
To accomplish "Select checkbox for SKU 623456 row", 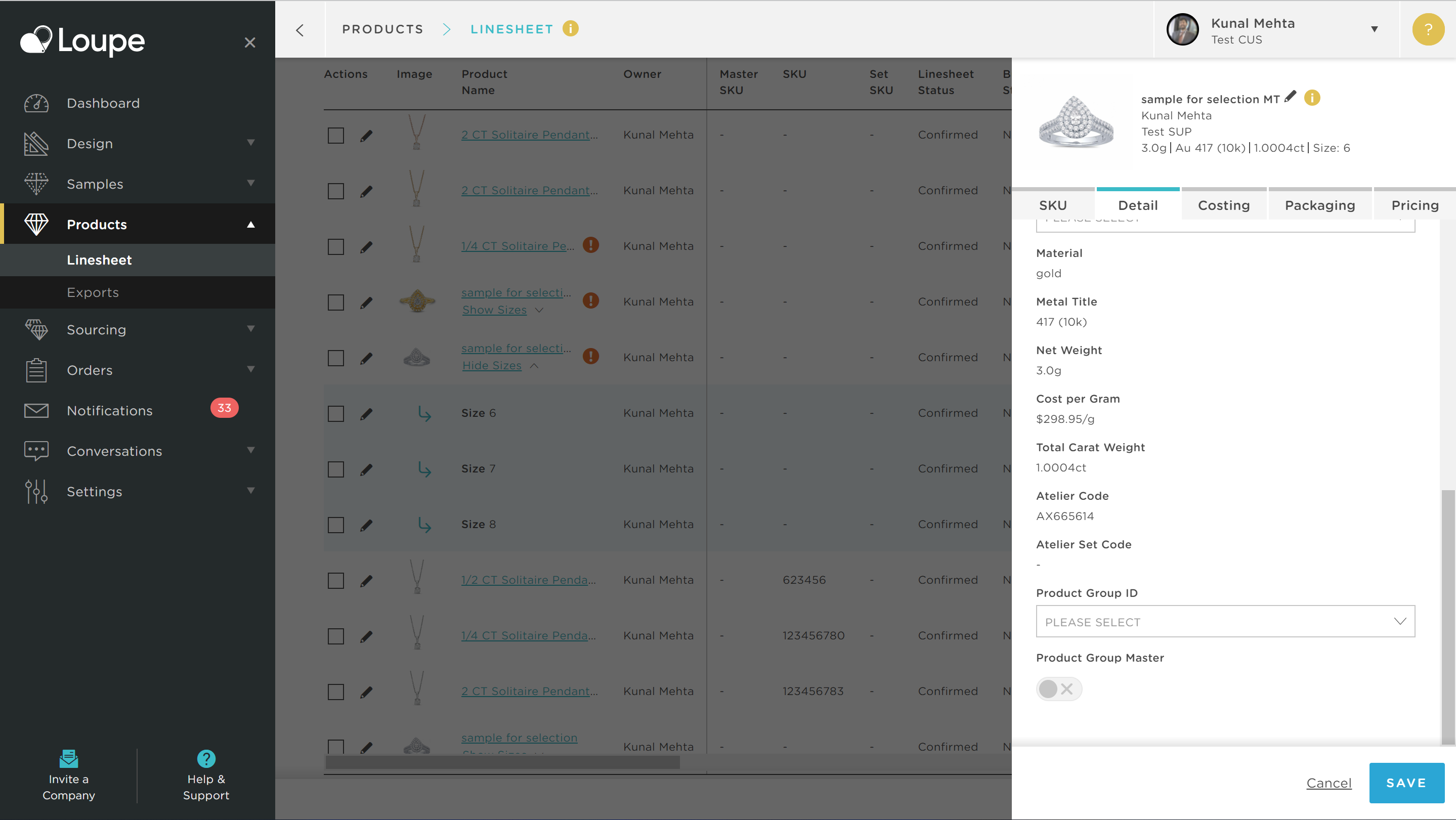I will pos(336,581).
